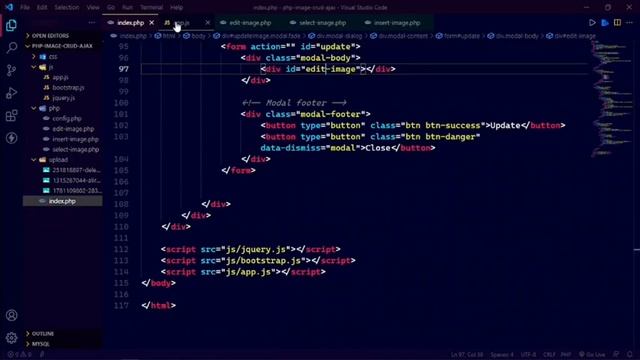Select index.php in the file tree
The width and height of the screenshot is (640, 360).
click(62, 201)
